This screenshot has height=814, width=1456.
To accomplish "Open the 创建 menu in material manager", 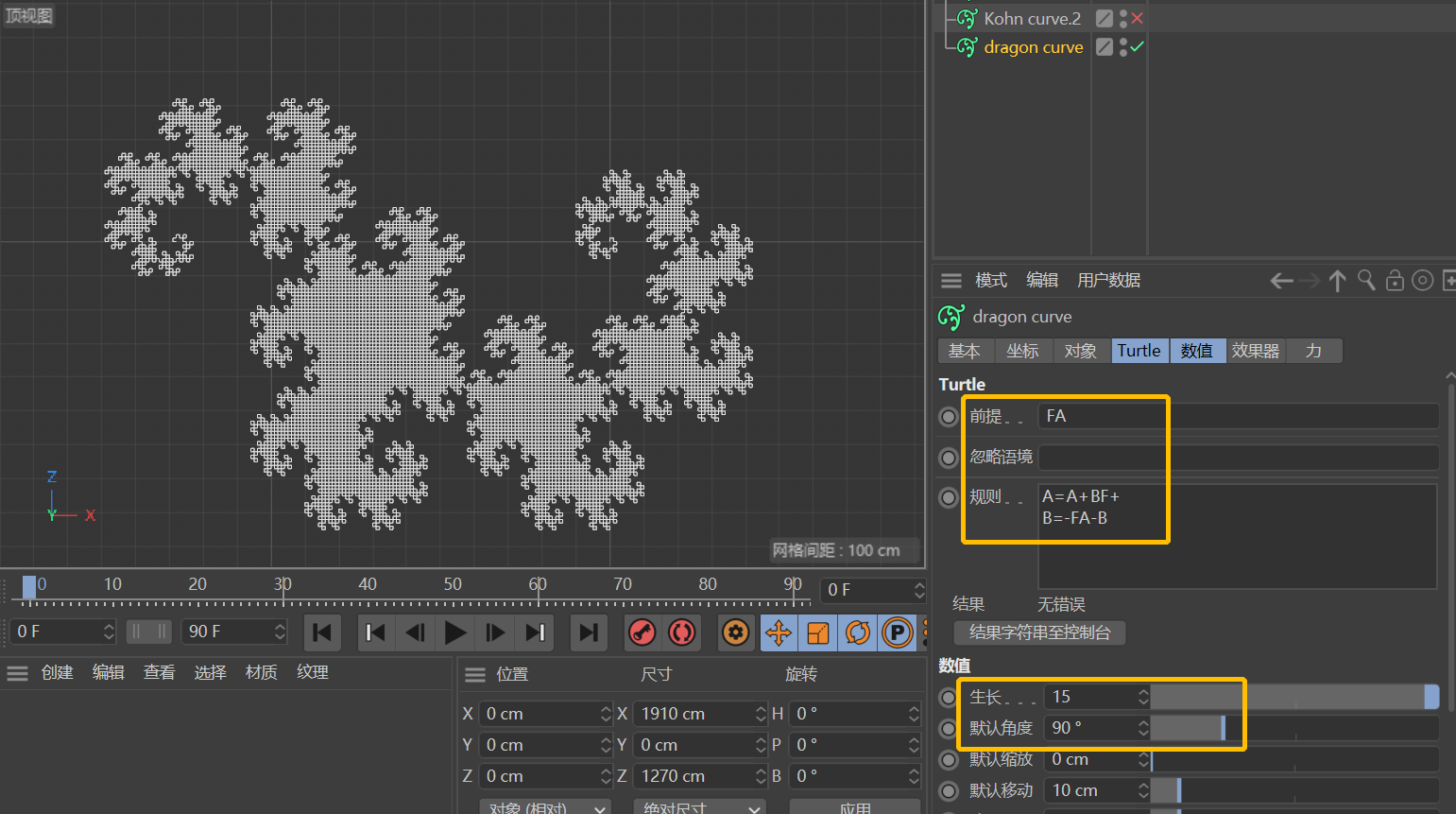I will point(58,672).
